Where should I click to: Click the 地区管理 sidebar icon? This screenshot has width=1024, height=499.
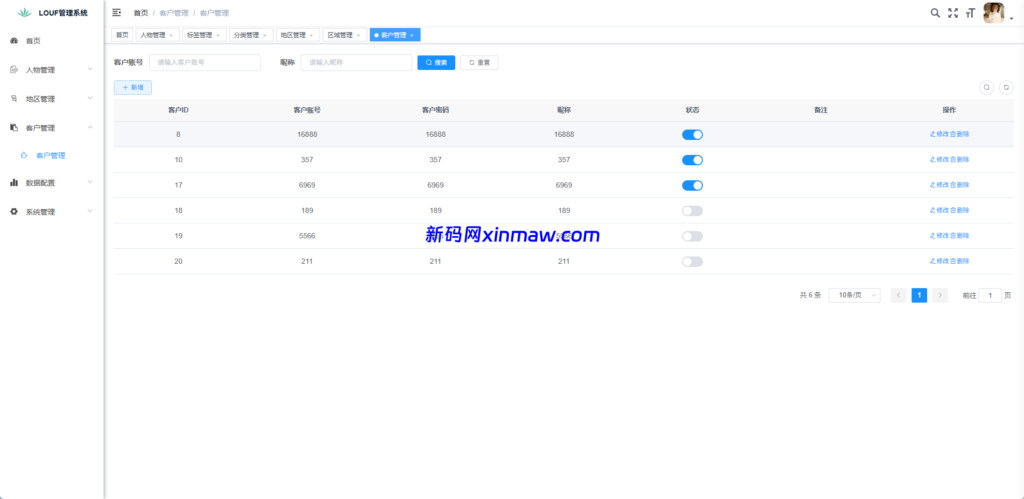coord(14,99)
